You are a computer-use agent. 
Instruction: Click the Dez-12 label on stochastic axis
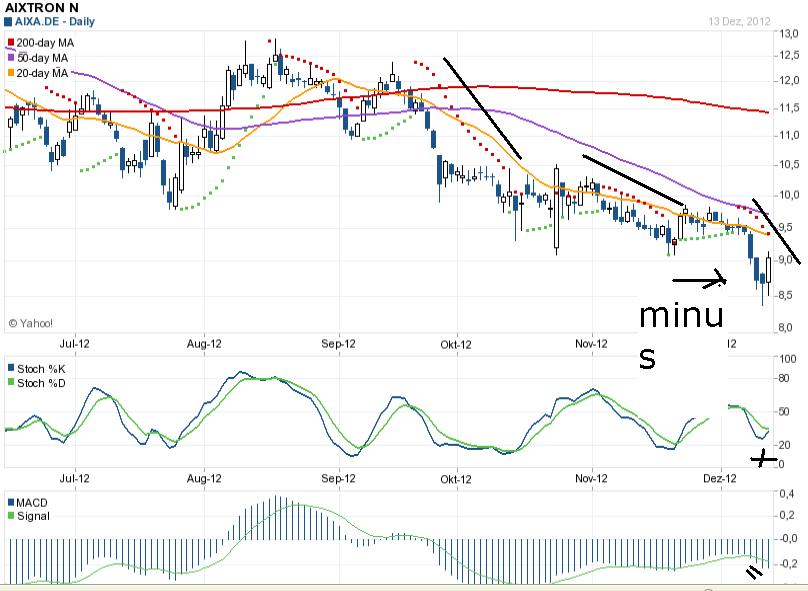point(720,479)
